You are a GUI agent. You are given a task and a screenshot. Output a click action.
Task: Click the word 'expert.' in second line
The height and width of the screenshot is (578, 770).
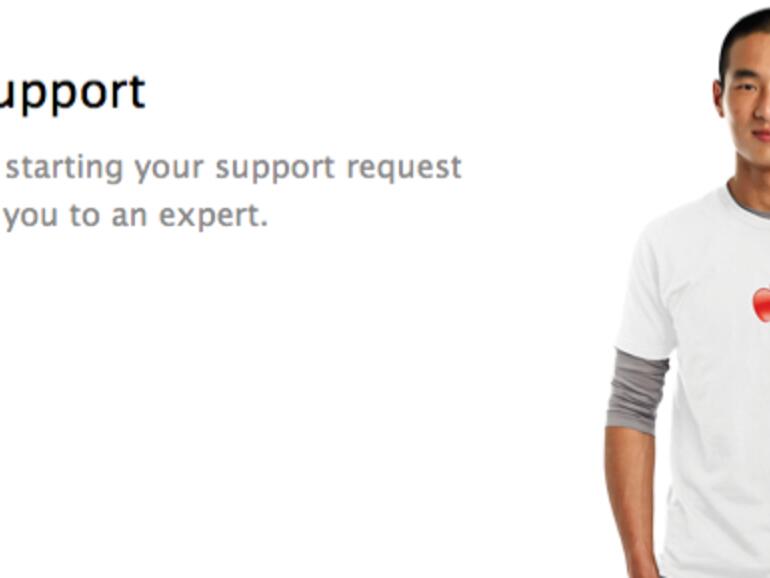pyautogui.click(x=214, y=216)
